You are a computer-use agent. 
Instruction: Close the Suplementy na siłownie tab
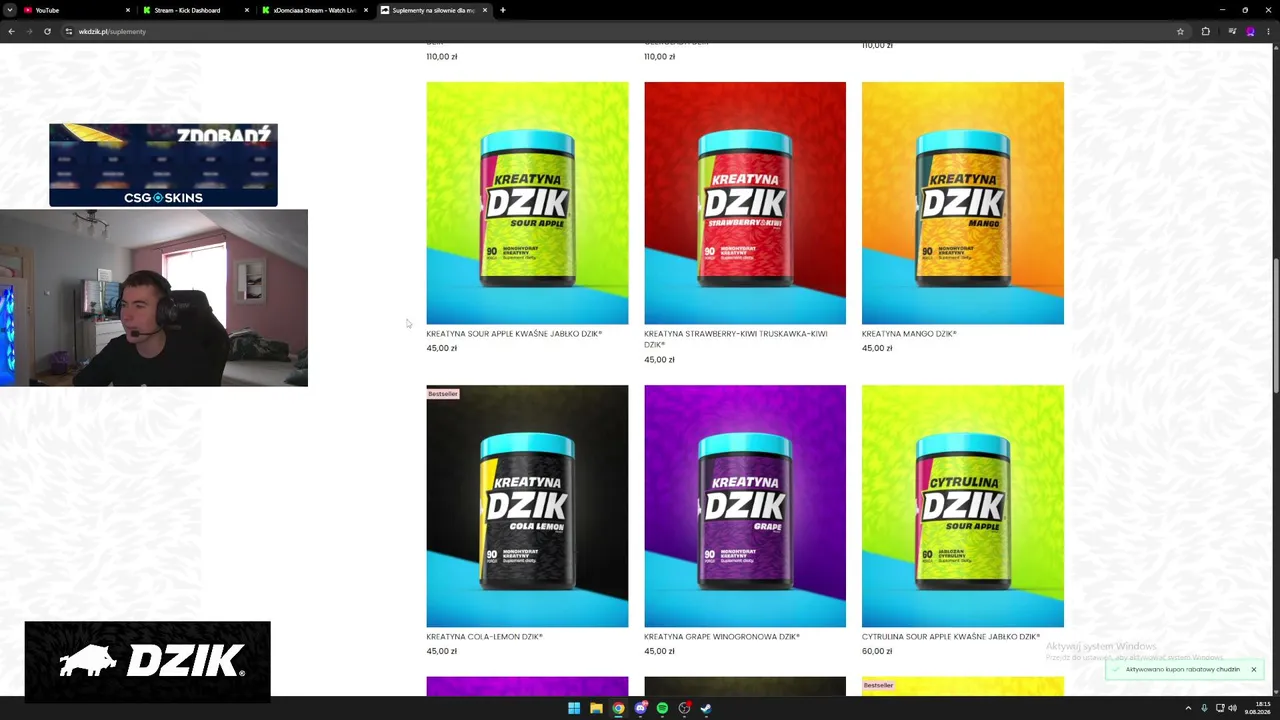pos(485,10)
